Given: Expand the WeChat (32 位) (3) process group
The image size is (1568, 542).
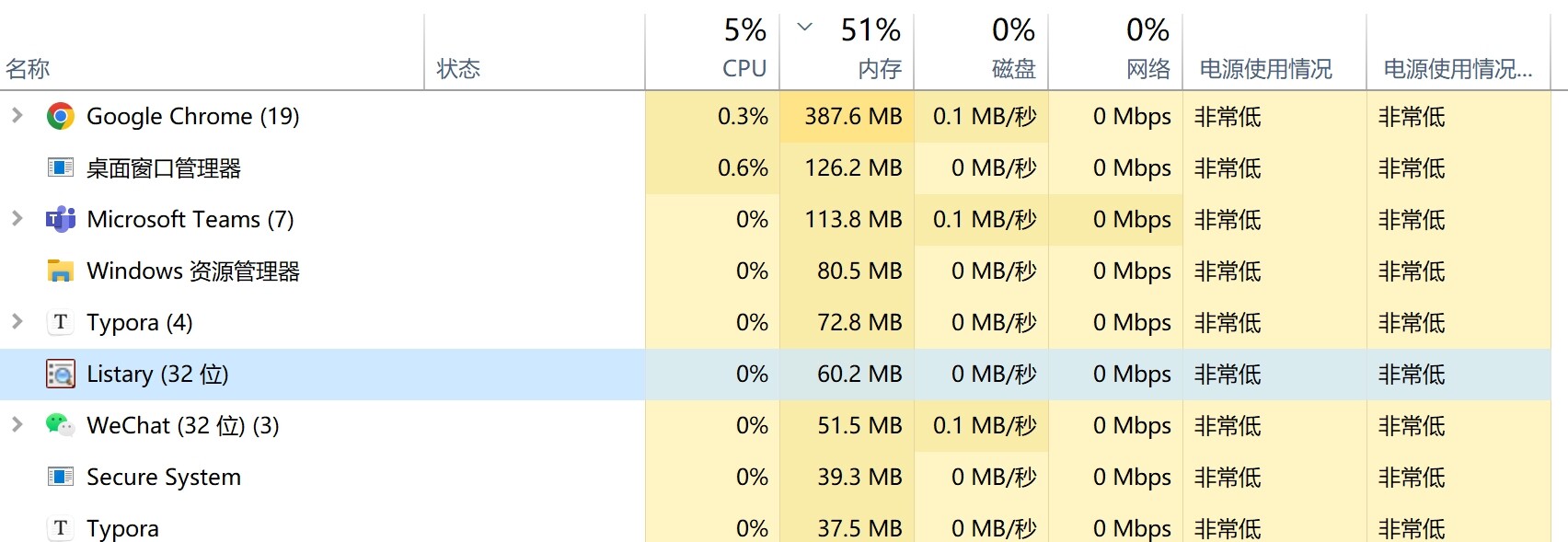Looking at the screenshot, I should (x=17, y=425).
